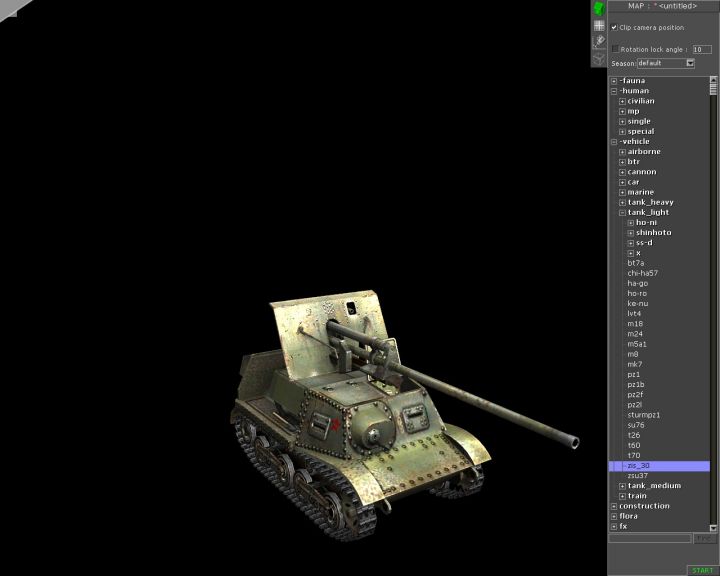Click the rotation lock angle value field
Viewport: 720px width, 576px height.
[x=702, y=48]
